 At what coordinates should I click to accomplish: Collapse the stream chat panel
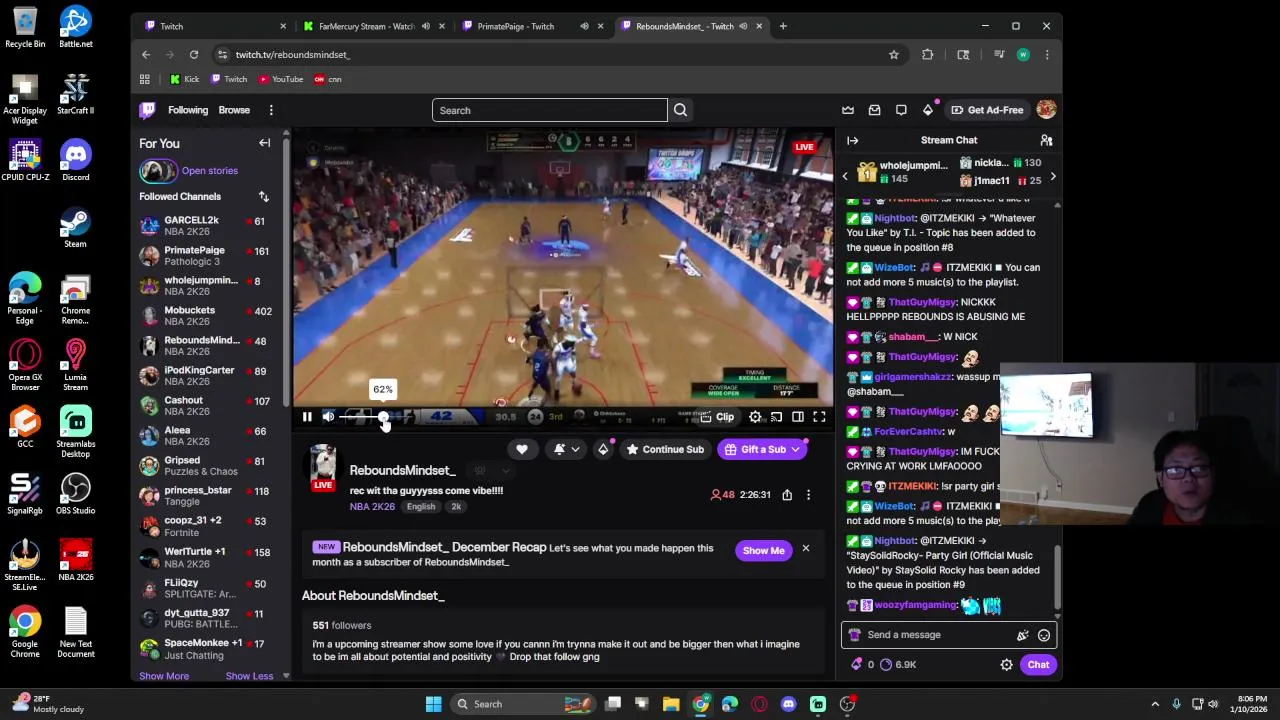pyautogui.click(x=852, y=140)
